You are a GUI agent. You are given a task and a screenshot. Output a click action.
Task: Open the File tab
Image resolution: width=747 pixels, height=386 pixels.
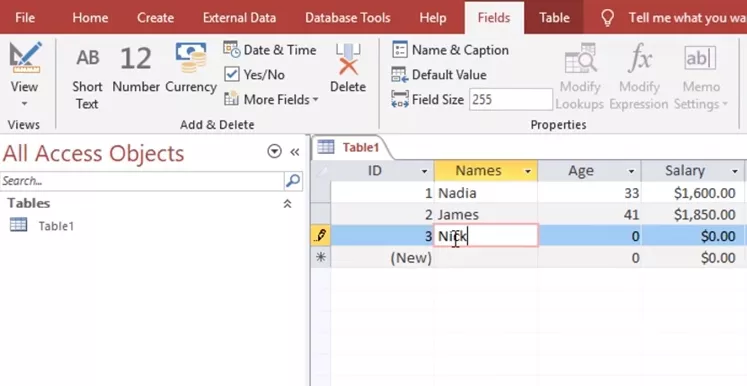point(25,18)
